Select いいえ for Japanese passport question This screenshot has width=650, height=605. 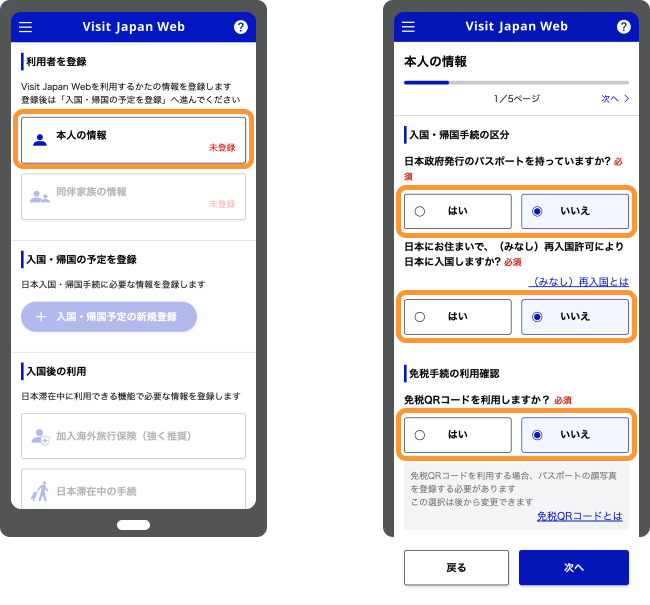[x=575, y=211]
